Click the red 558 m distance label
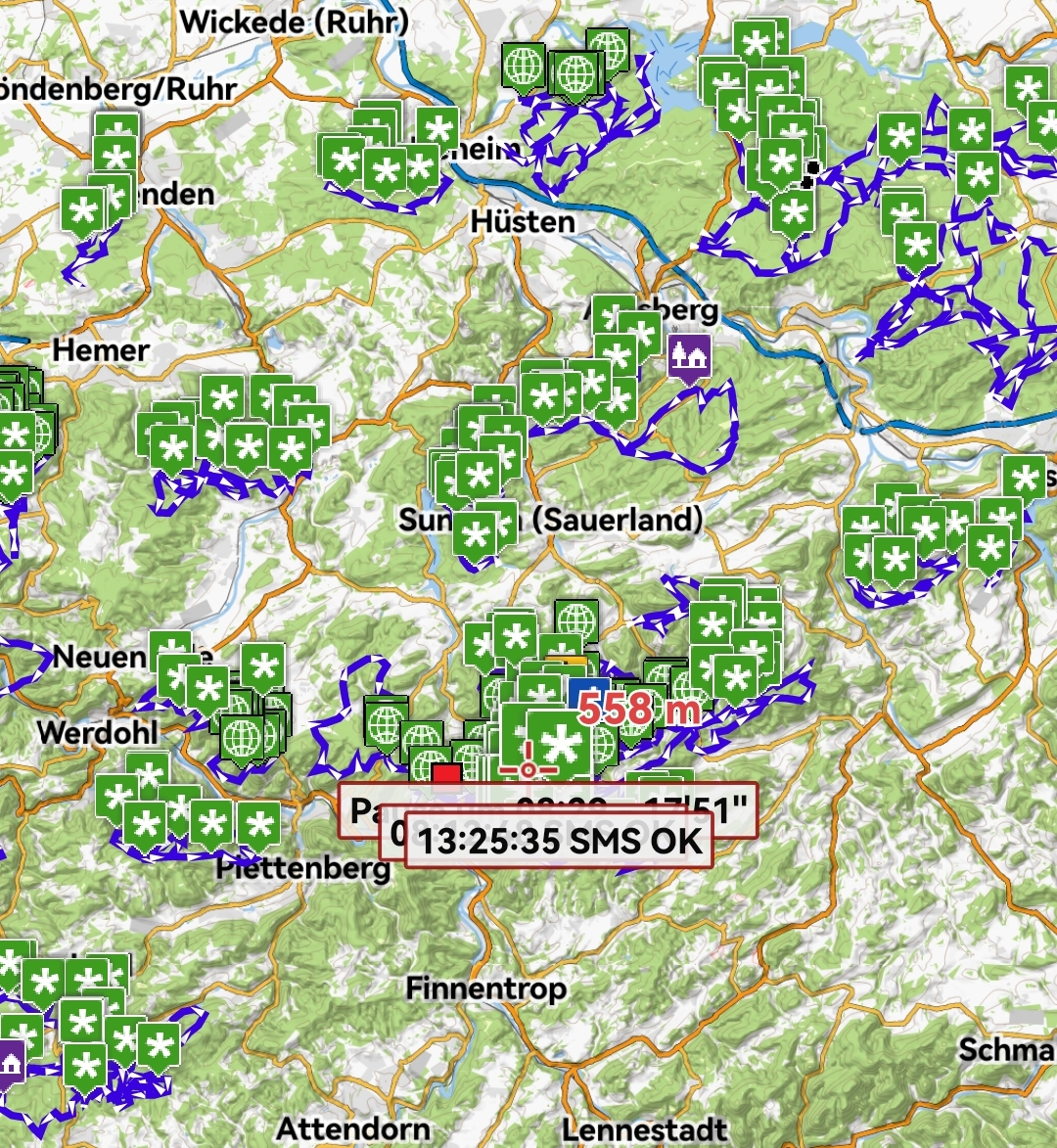 (638, 709)
